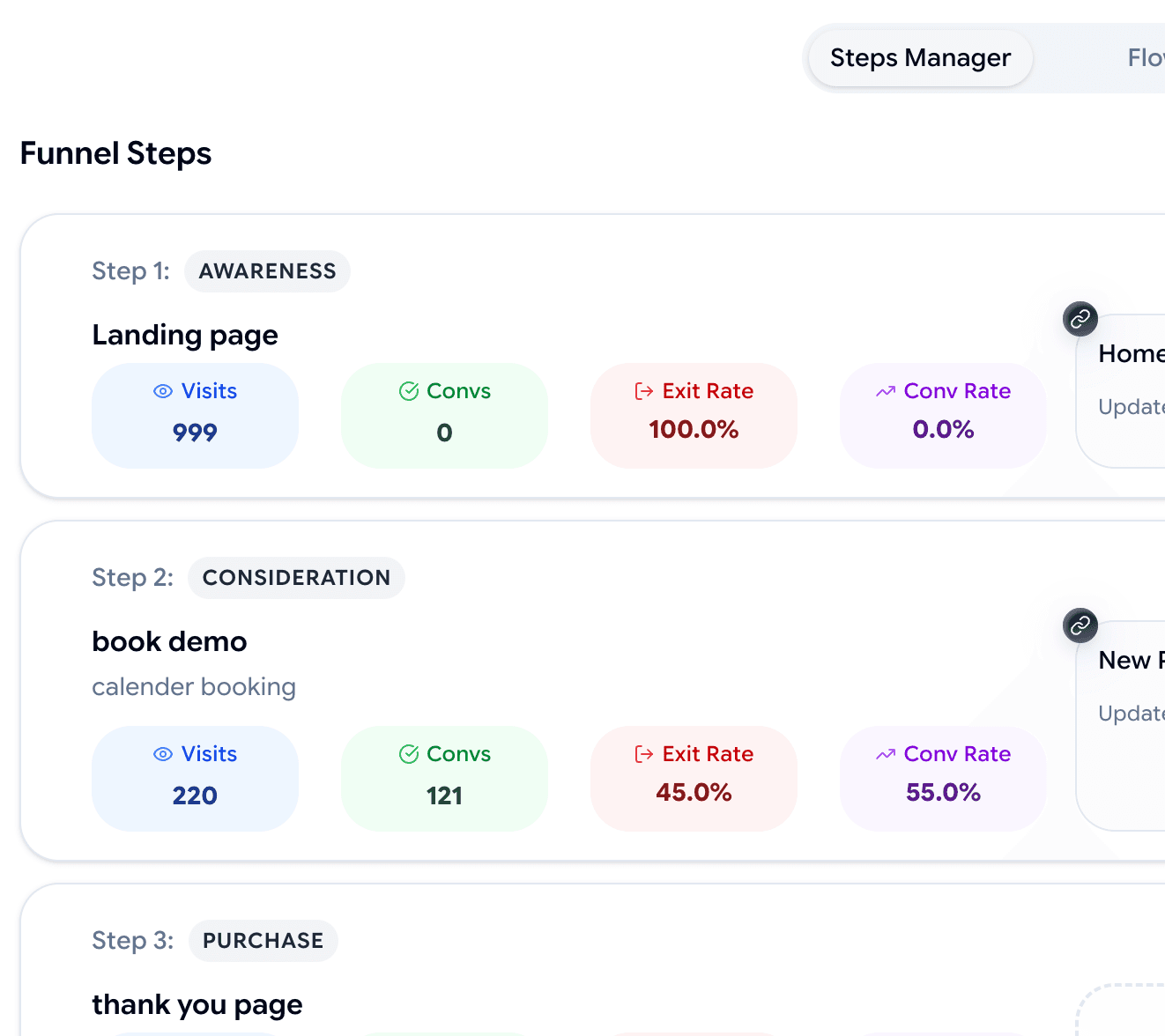Click the Exit Rate icon showing 100.0%
The width and height of the screenshot is (1165, 1036).
coord(642,390)
